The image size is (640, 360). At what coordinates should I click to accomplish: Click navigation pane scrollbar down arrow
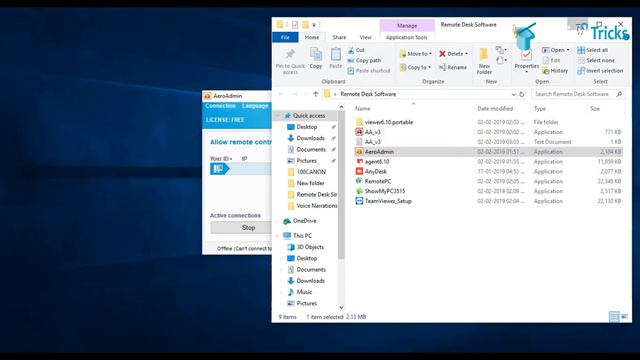pyautogui.click(x=341, y=308)
